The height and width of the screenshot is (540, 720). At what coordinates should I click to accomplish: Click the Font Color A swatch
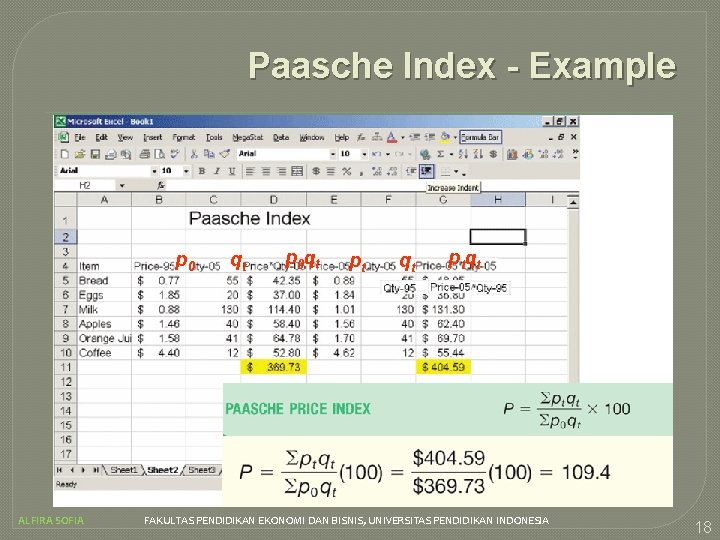pos(392,137)
